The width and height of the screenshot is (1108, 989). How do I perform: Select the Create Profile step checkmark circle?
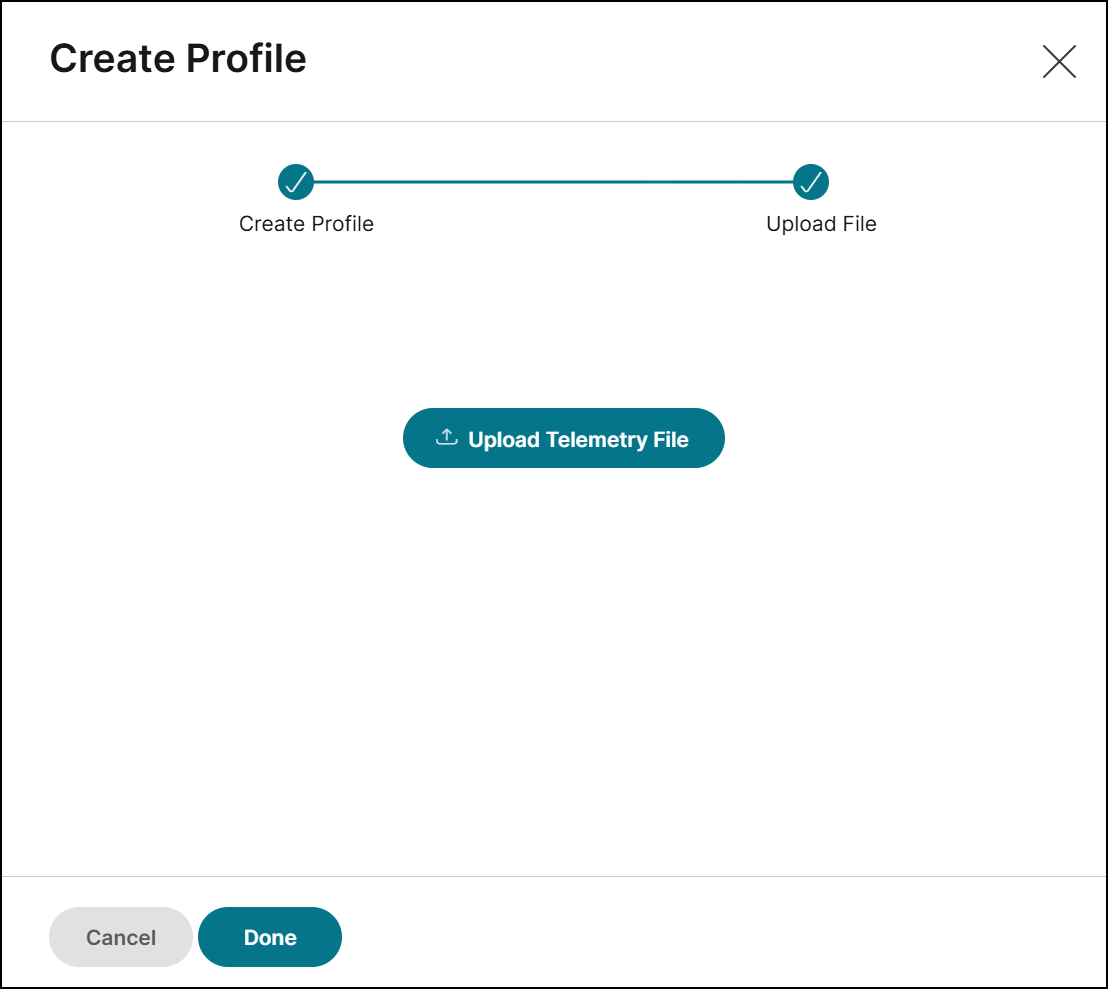click(296, 182)
